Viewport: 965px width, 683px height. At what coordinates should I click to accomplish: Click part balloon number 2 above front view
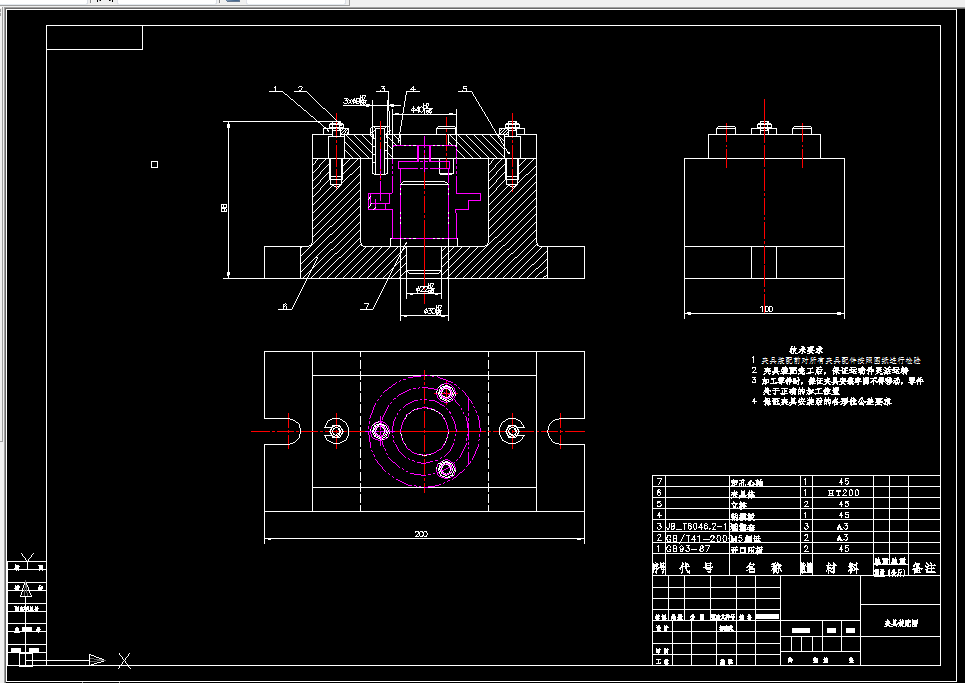click(x=300, y=90)
